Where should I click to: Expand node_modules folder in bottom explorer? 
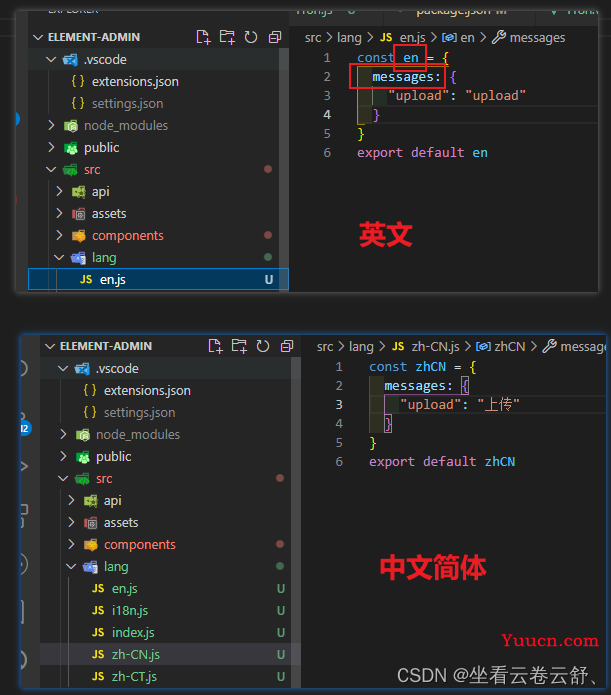(63, 434)
